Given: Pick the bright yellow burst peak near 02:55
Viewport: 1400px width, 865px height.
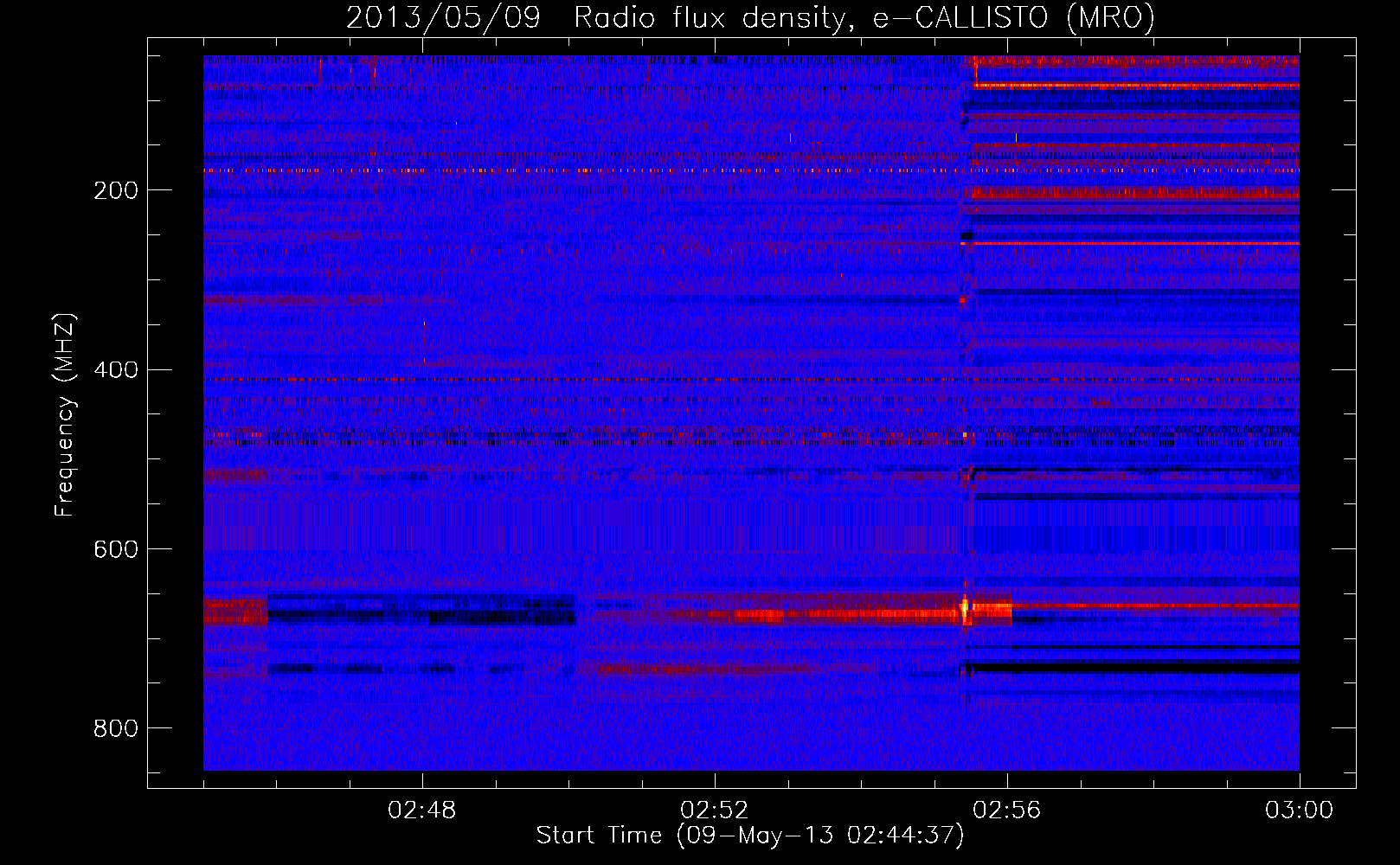Looking at the screenshot, I should 965,608.
